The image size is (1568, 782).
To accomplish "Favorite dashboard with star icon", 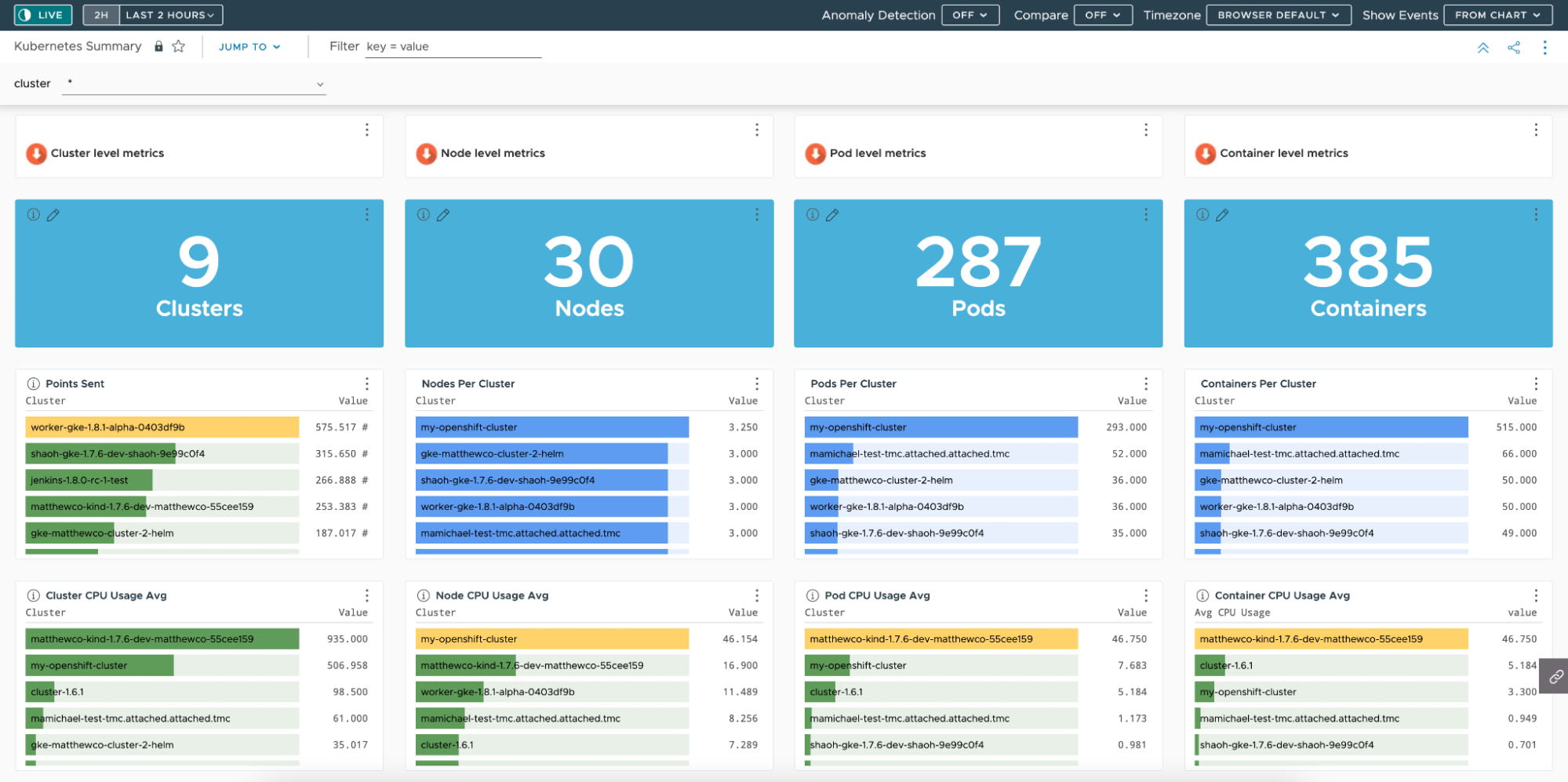I will click(x=179, y=46).
